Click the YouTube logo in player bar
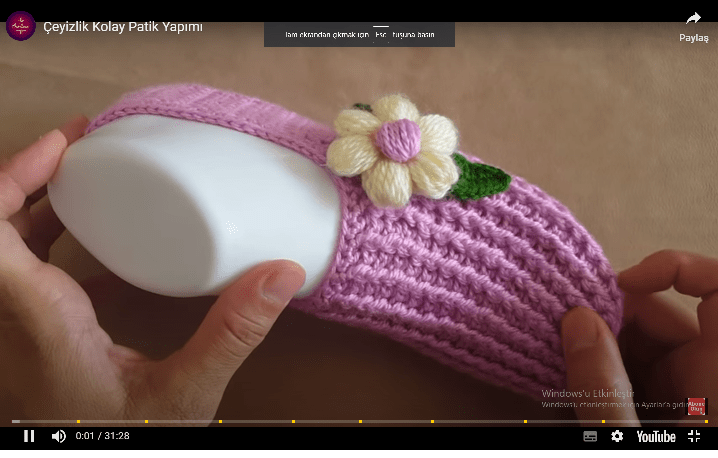 (x=655, y=436)
